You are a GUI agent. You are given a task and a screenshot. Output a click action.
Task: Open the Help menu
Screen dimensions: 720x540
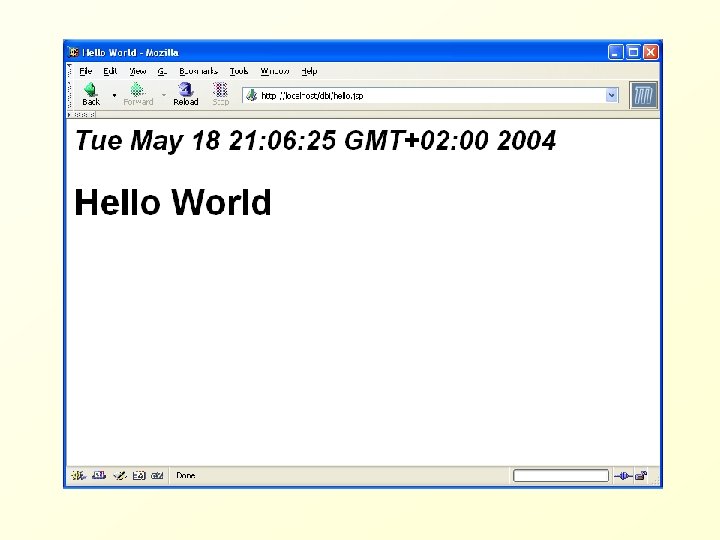click(309, 71)
